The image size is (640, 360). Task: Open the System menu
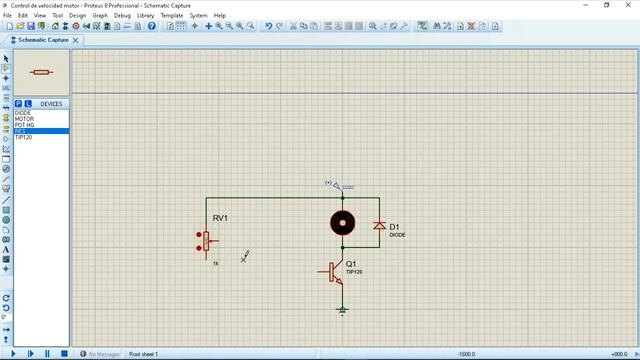pyautogui.click(x=198, y=16)
